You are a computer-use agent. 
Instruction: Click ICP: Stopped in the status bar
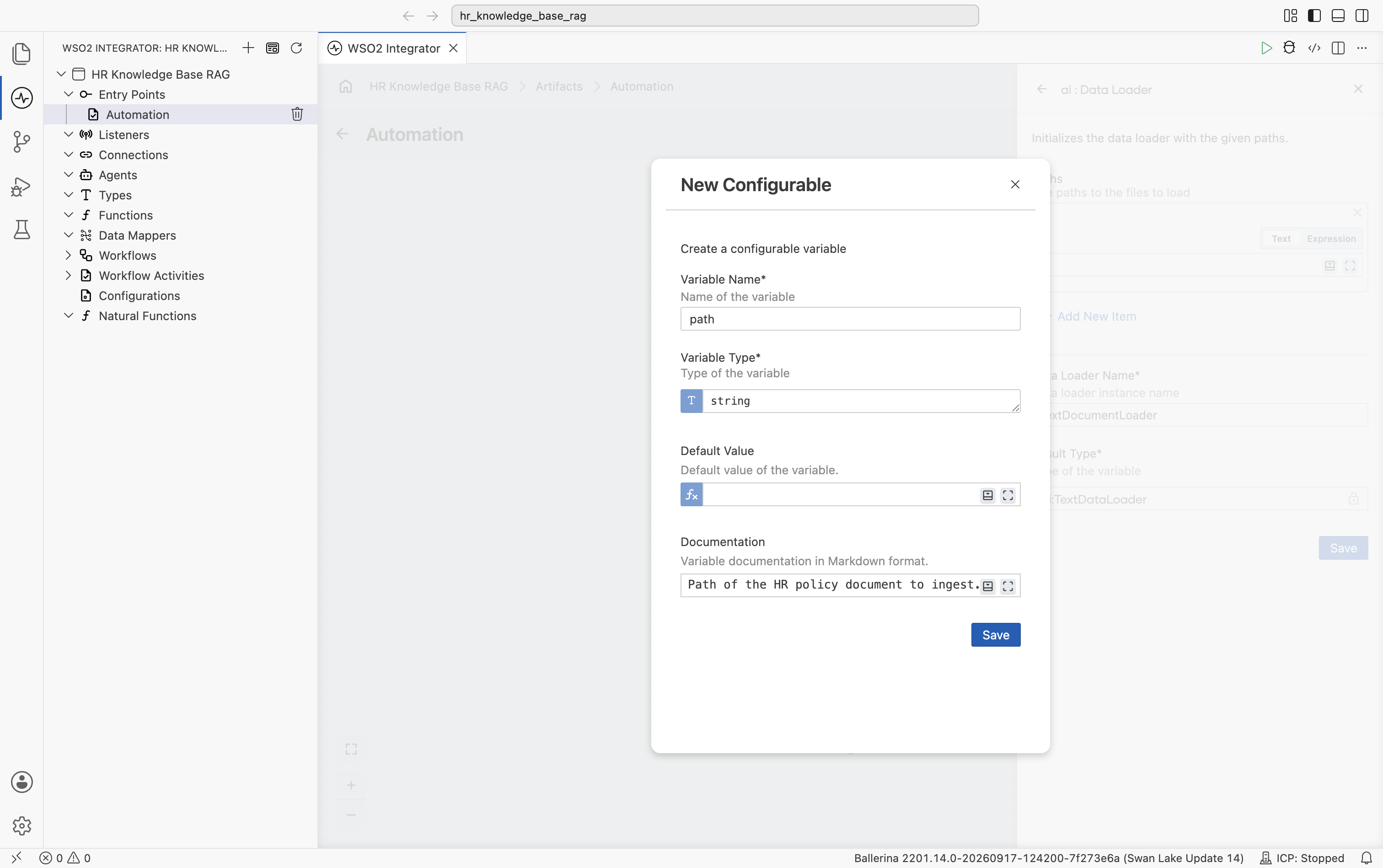coord(1302,857)
